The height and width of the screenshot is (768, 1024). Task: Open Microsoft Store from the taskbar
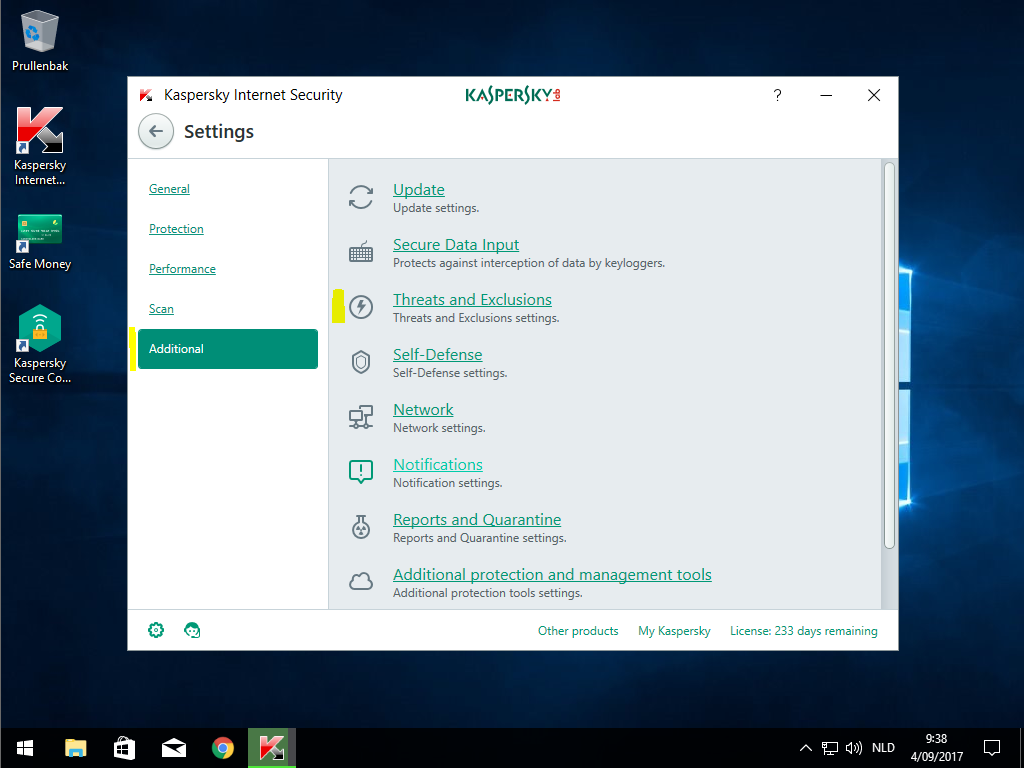[125, 748]
